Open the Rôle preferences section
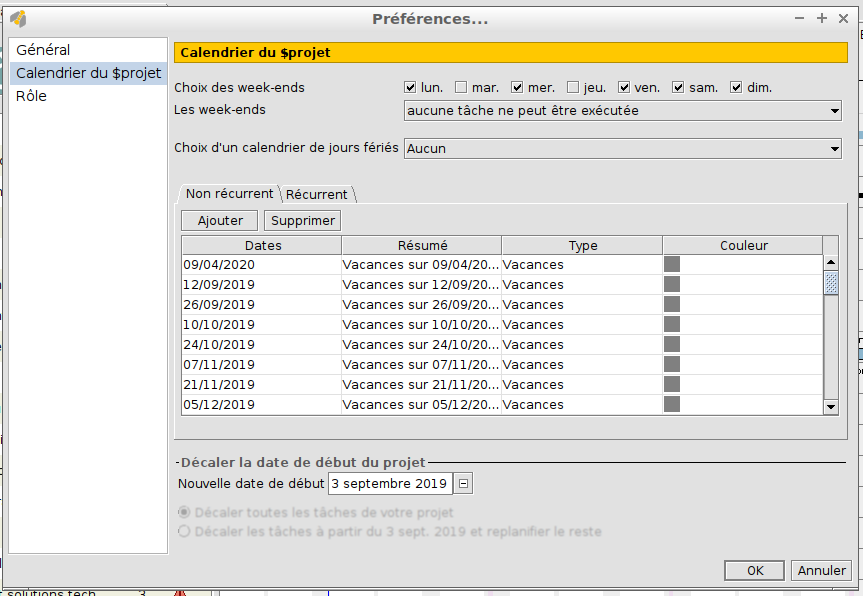863x596 pixels. [x=31, y=96]
